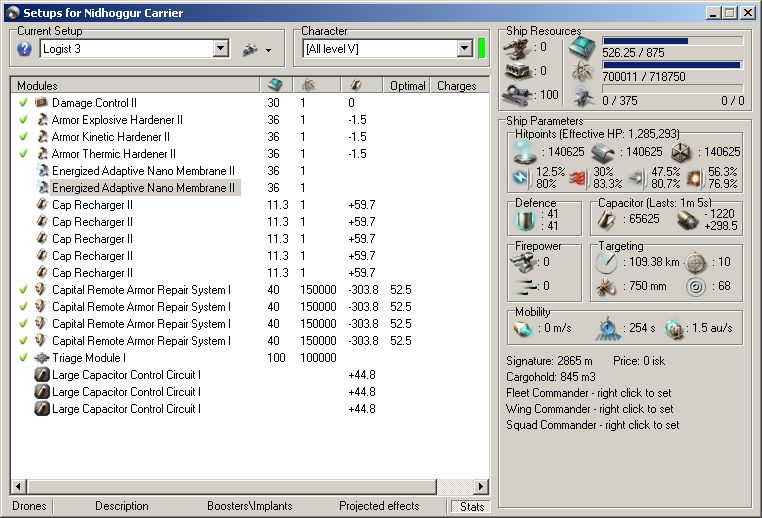Click the Triage Module I module icon

(42, 358)
